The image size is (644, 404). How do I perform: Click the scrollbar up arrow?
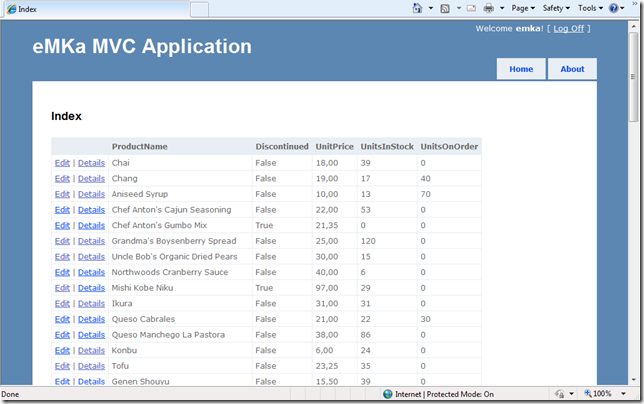coord(633,26)
